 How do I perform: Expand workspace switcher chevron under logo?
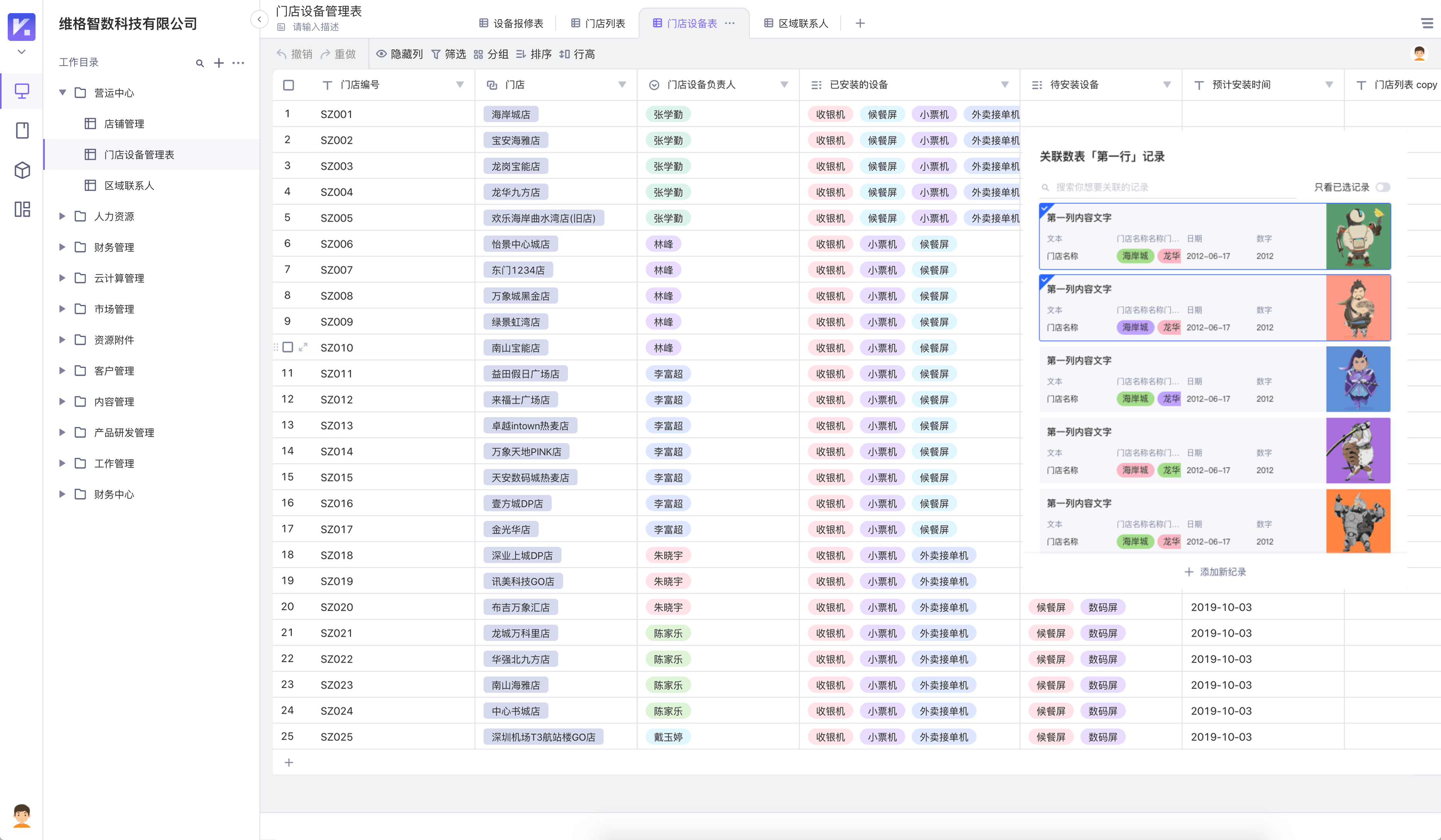(x=21, y=51)
